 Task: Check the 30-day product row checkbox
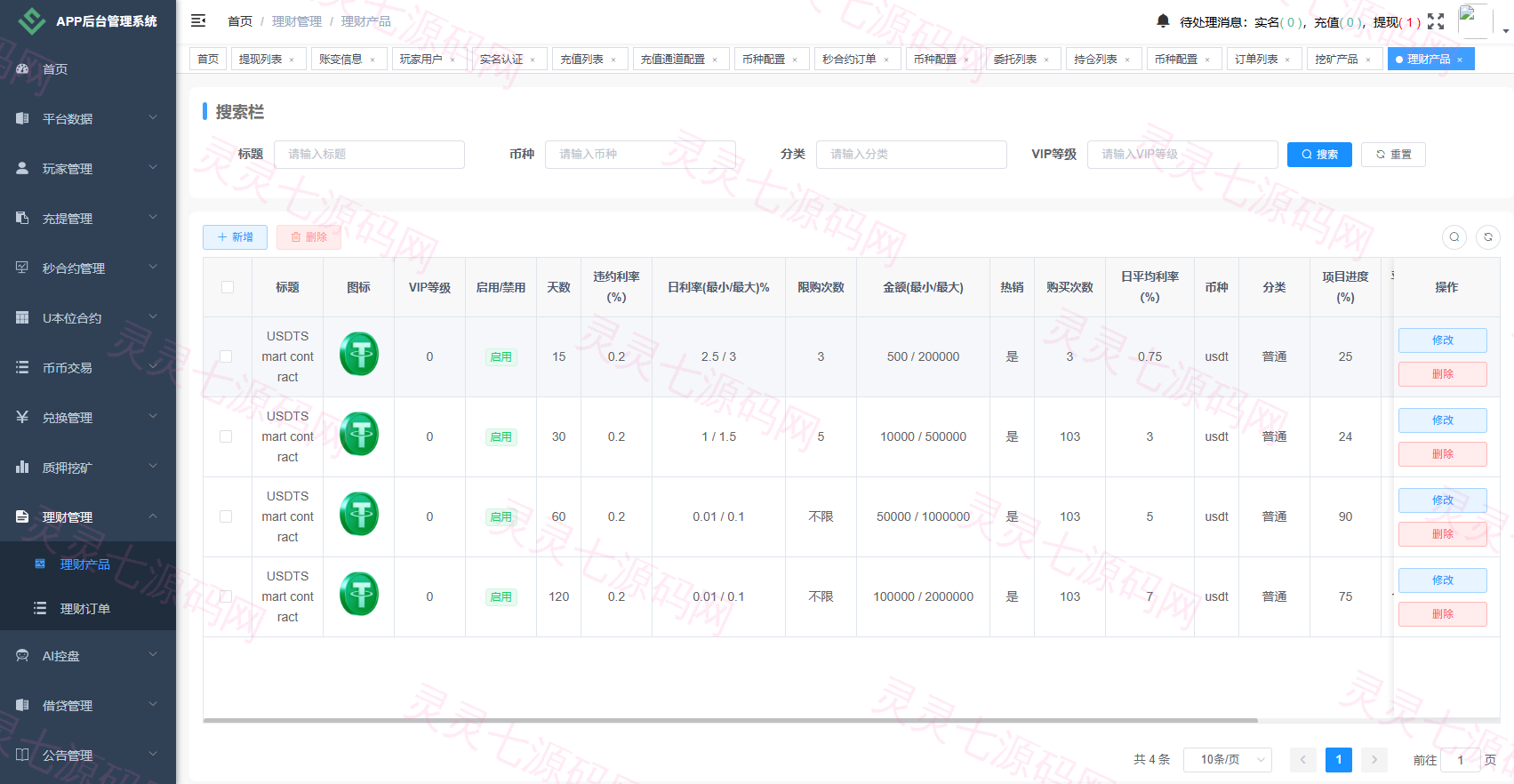226,436
